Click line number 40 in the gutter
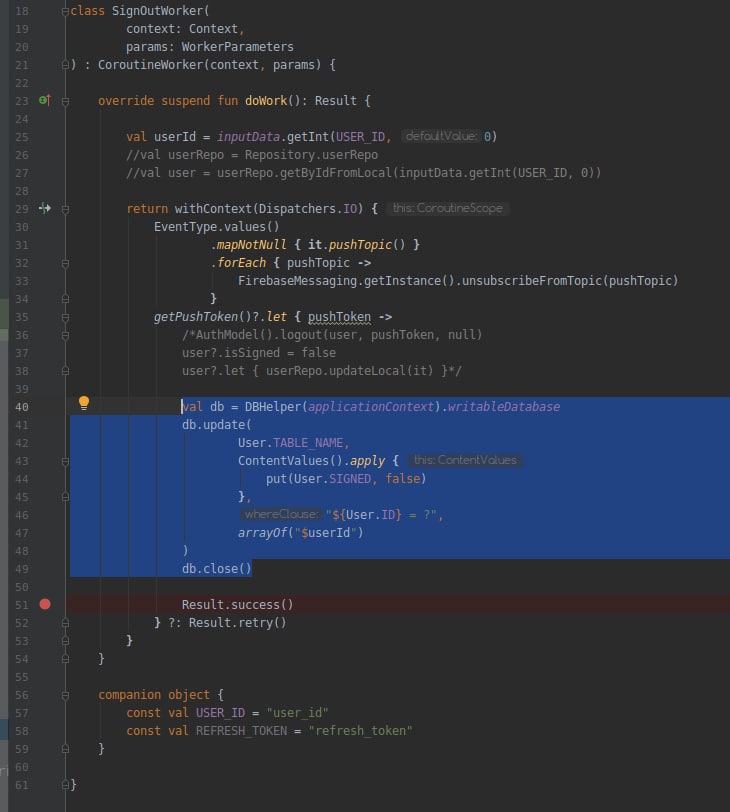This screenshot has height=812, width=730. (x=22, y=407)
